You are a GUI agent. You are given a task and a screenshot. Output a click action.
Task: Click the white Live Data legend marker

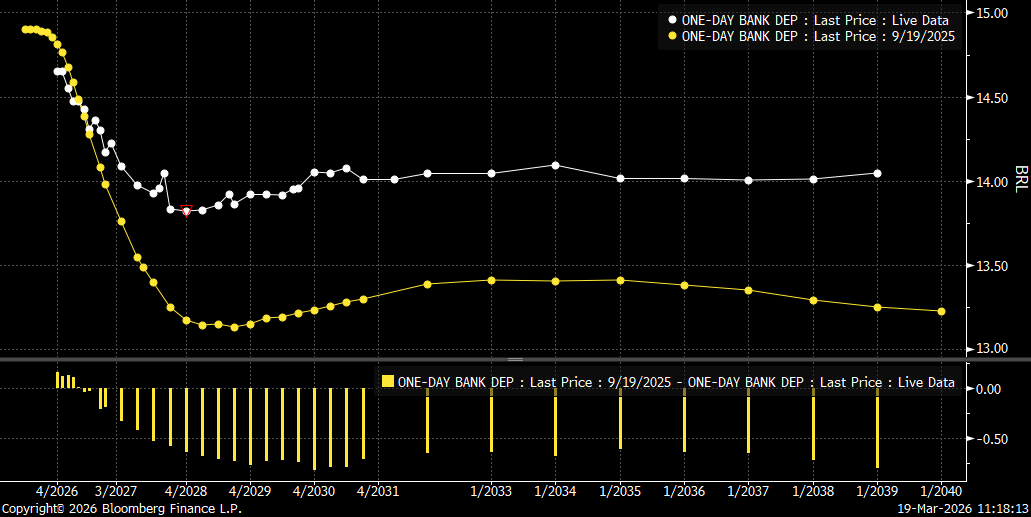(672, 20)
